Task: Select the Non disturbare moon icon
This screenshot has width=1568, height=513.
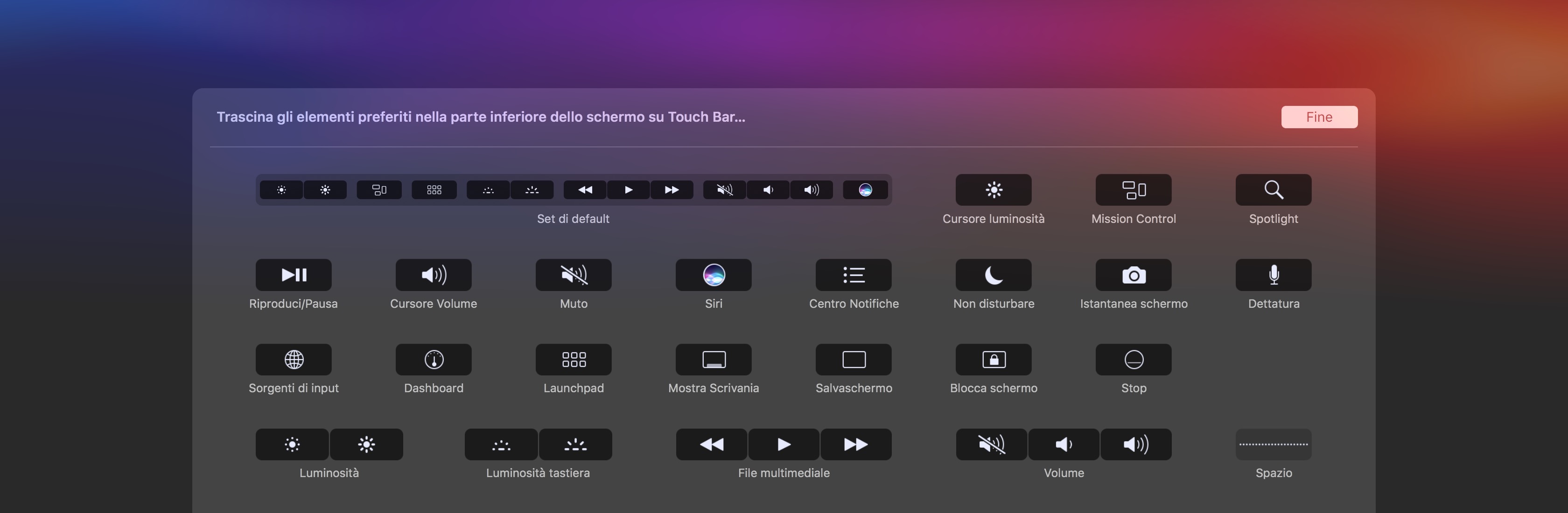Action: point(993,275)
